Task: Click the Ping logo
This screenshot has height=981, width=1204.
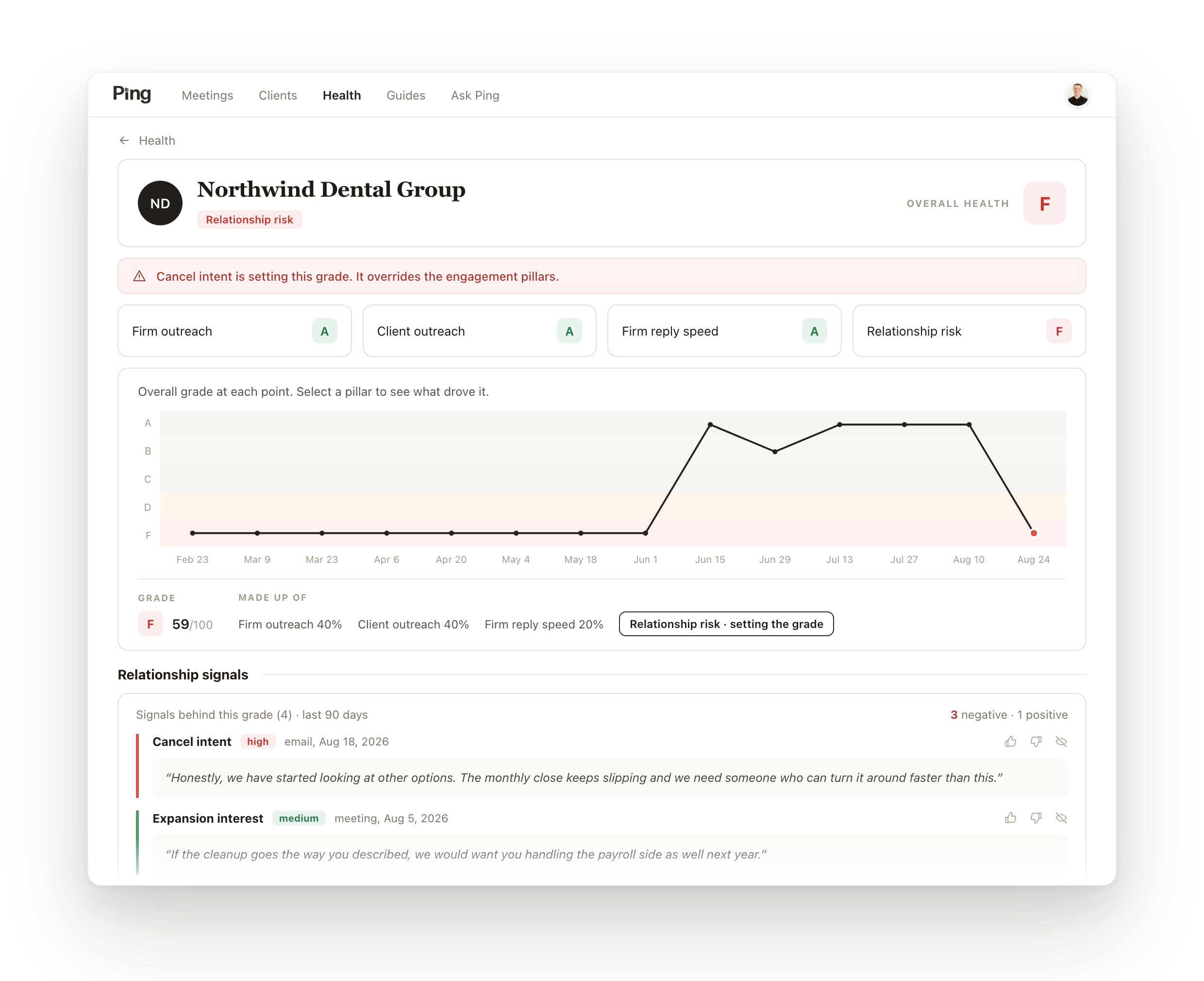Action: [x=132, y=94]
